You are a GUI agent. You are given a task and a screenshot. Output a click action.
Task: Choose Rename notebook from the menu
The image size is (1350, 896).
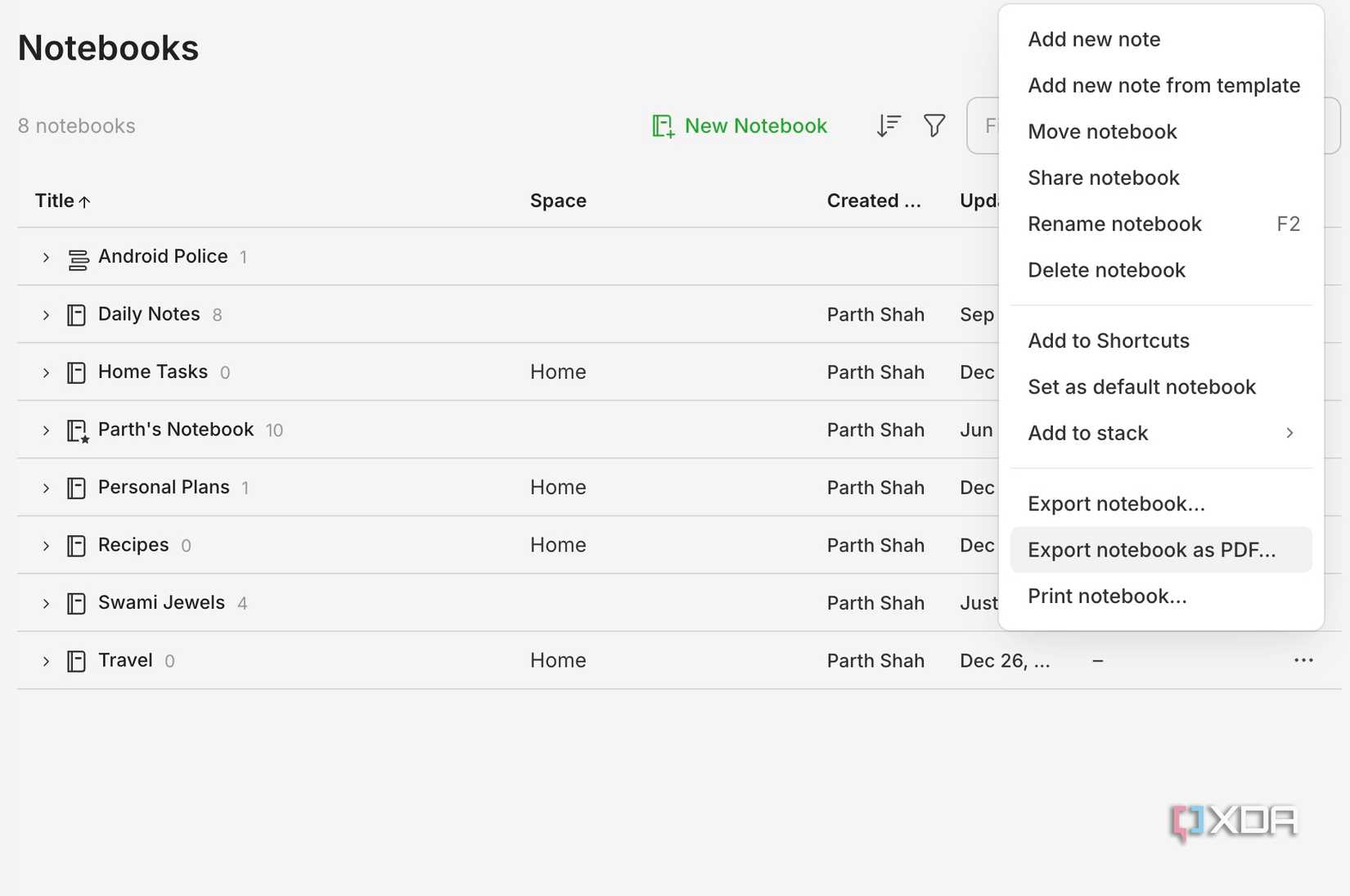[x=1114, y=223]
